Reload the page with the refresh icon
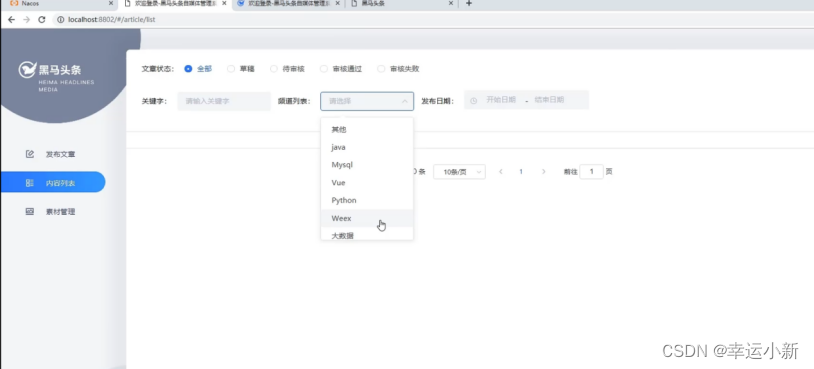 click(x=42, y=20)
